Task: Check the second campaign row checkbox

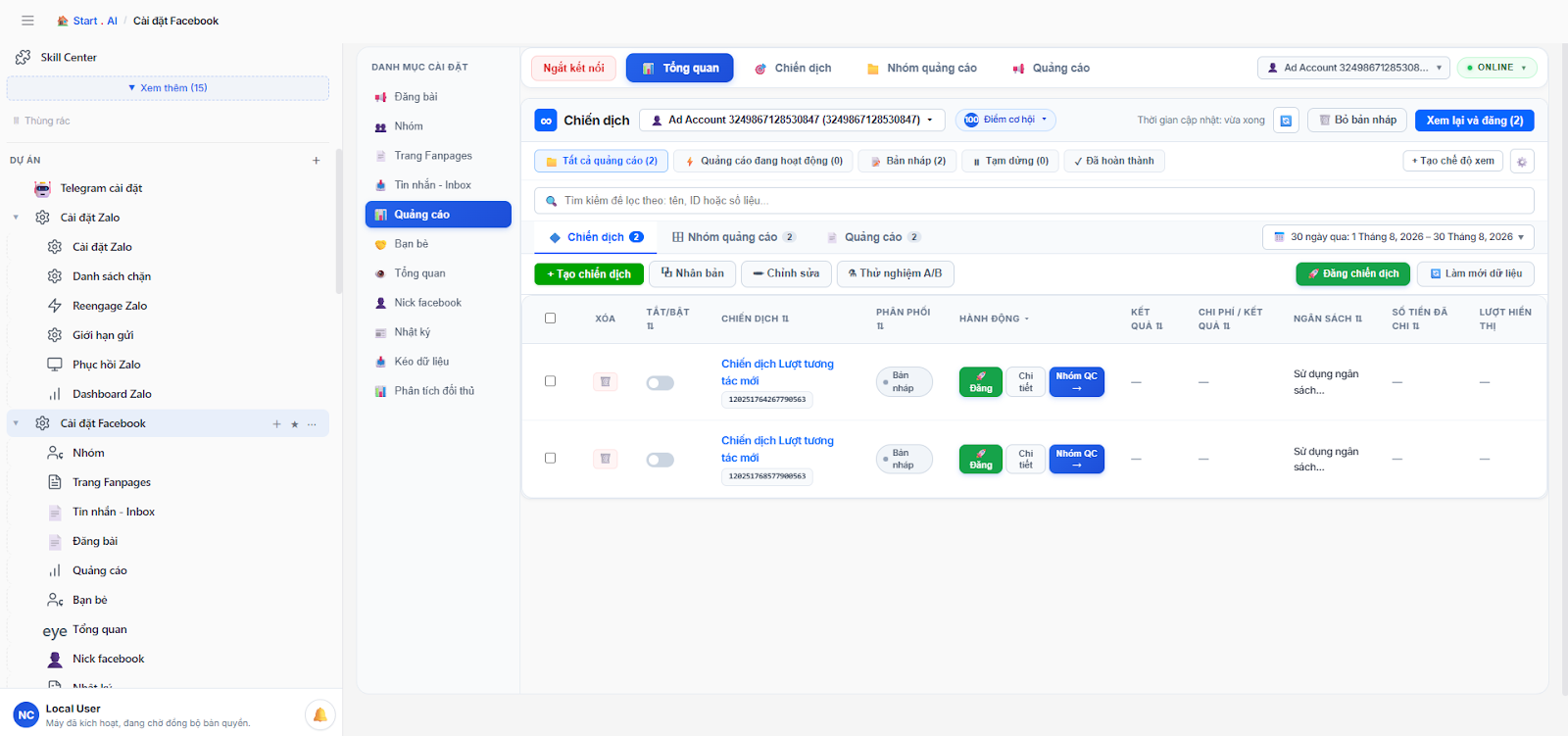Action: click(x=550, y=458)
